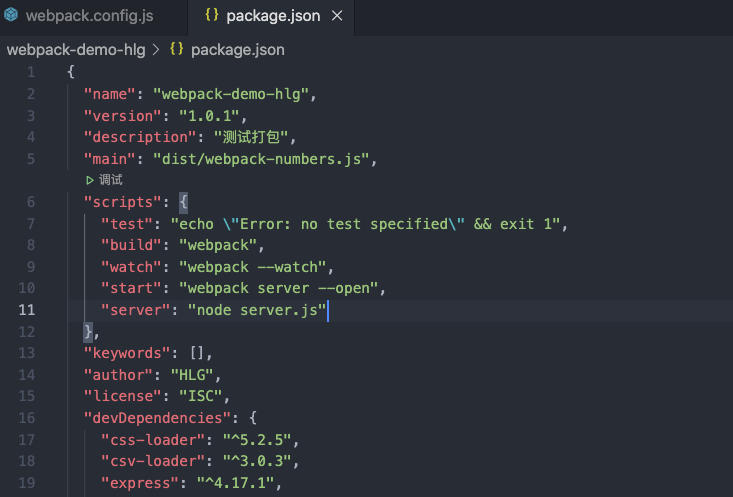This screenshot has height=497, width=733.
Task: Click line number 6 in gutter
Action: coord(31,202)
